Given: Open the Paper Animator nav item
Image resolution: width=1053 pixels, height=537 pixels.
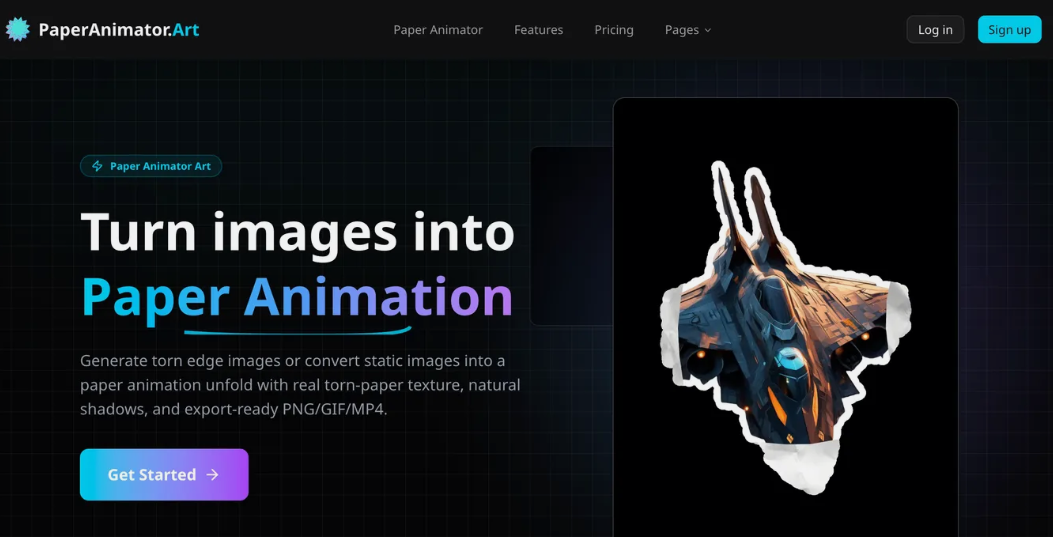Looking at the screenshot, I should click(438, 30).
